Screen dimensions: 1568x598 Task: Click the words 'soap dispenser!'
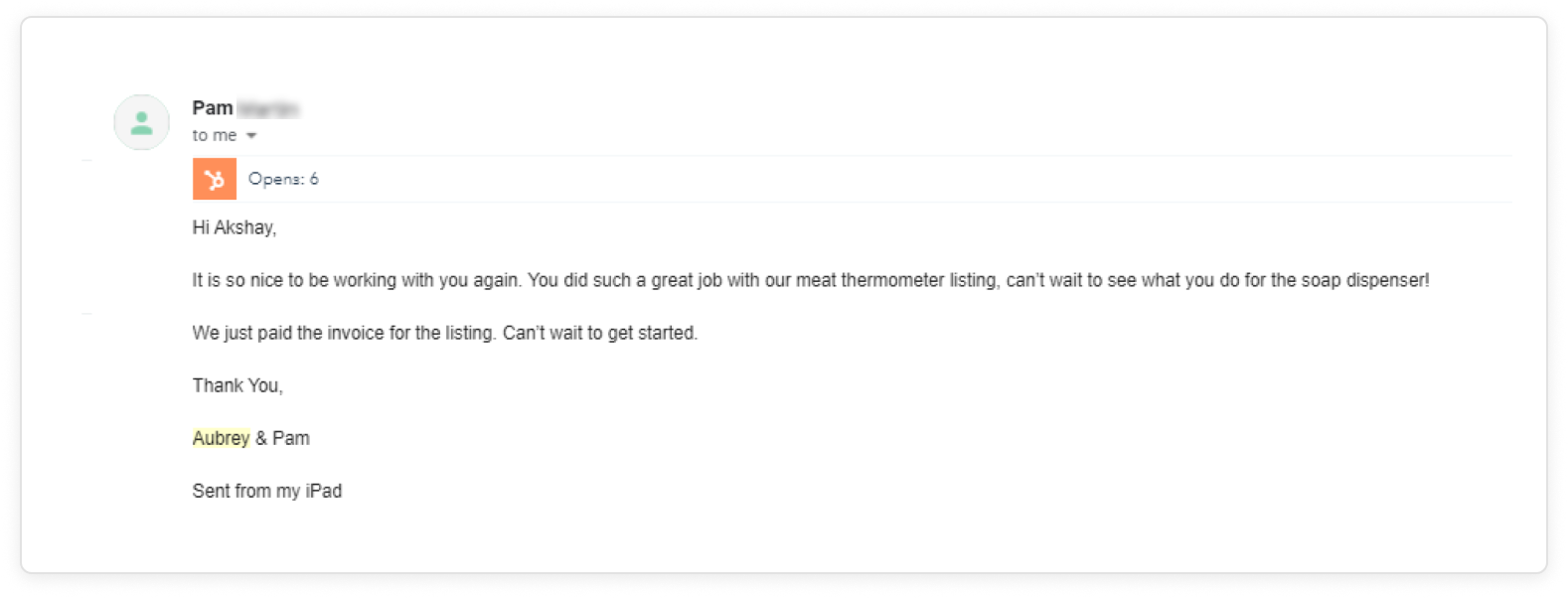(1365, 280)
